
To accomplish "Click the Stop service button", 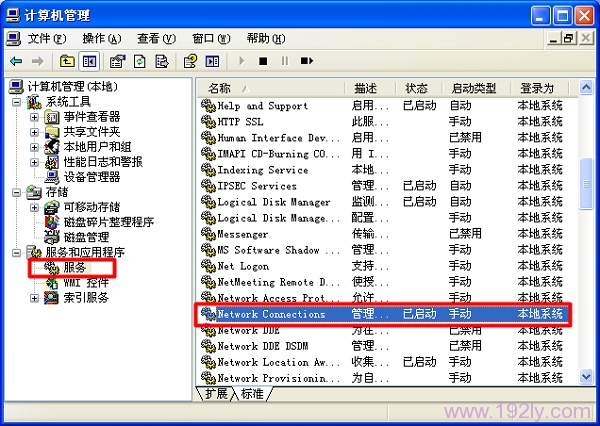I will click(263, 61).
